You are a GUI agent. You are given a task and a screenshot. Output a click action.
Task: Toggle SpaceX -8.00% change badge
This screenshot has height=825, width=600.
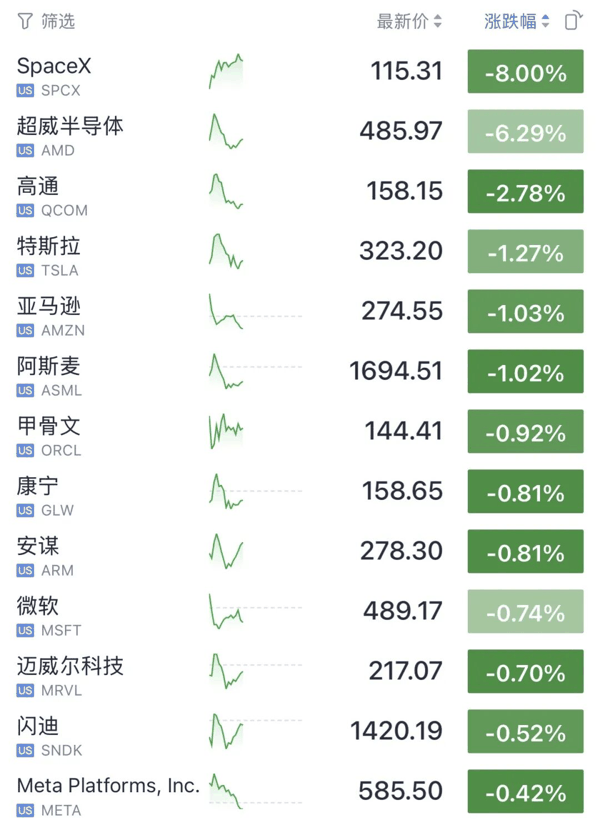[x=525, y=72]
